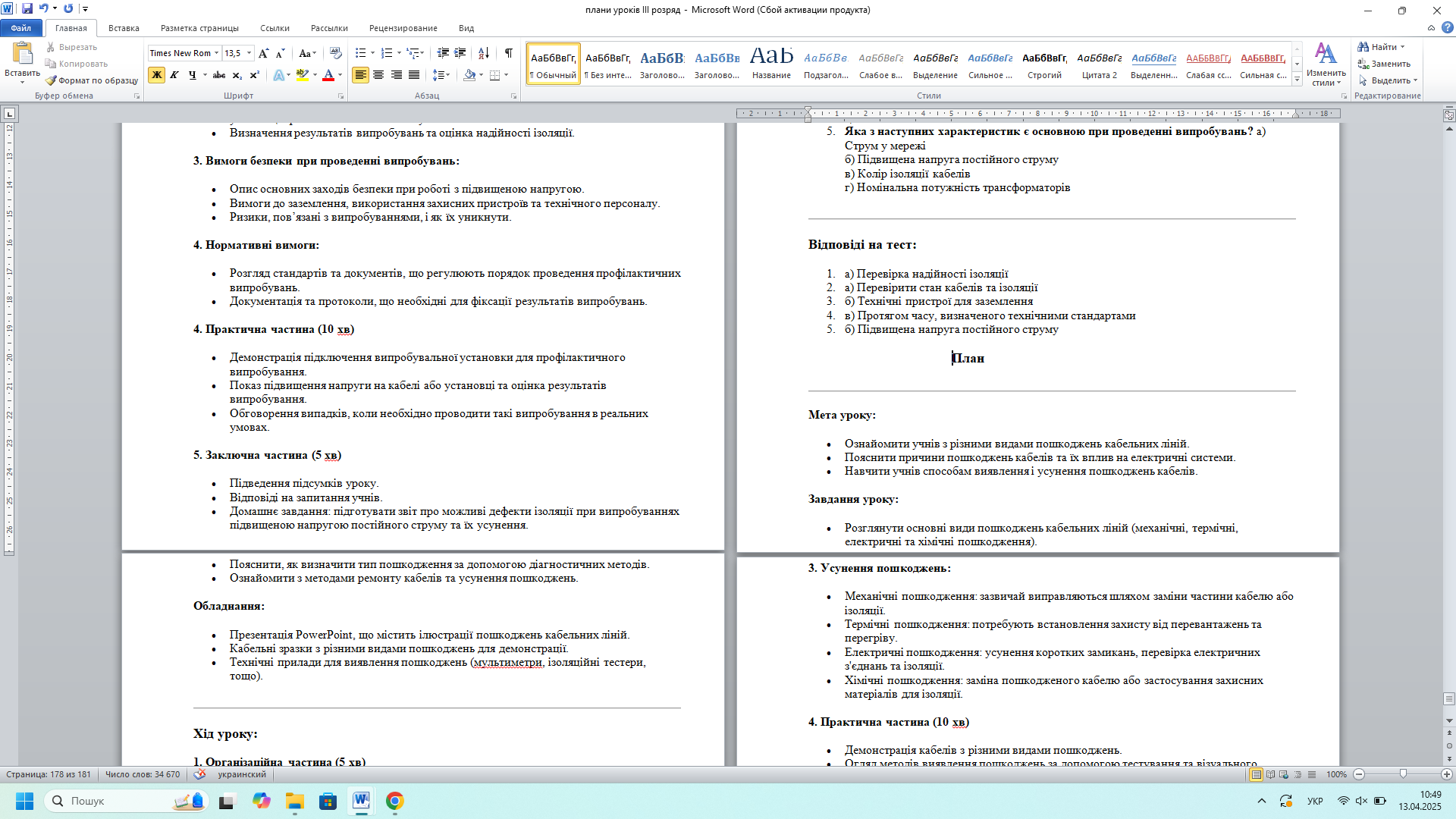Enable center text alignment

click(378, 75)
